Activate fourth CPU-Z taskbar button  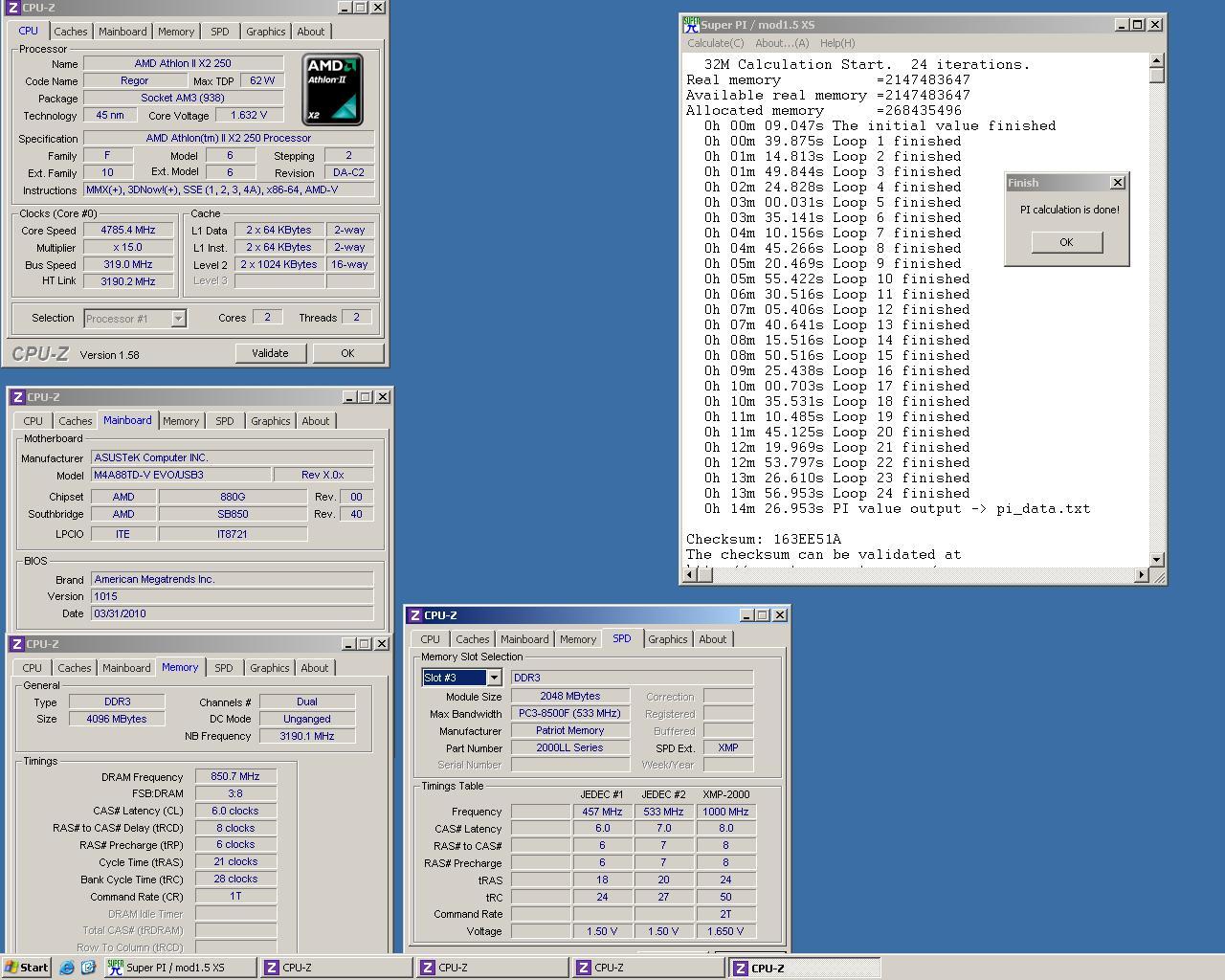pyautogui.click(x=805, y=968)
